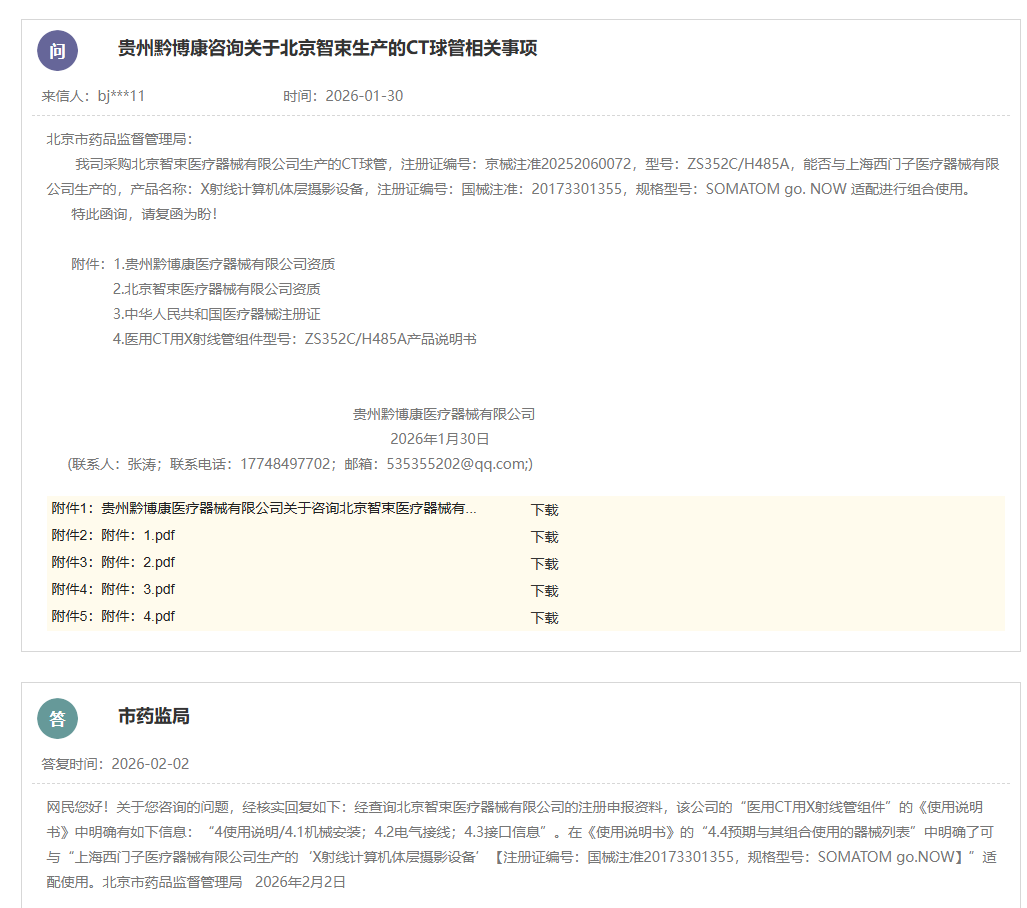Download the 附件4 file 3.pdf
1027x908 pixels.
pos(544,590)
